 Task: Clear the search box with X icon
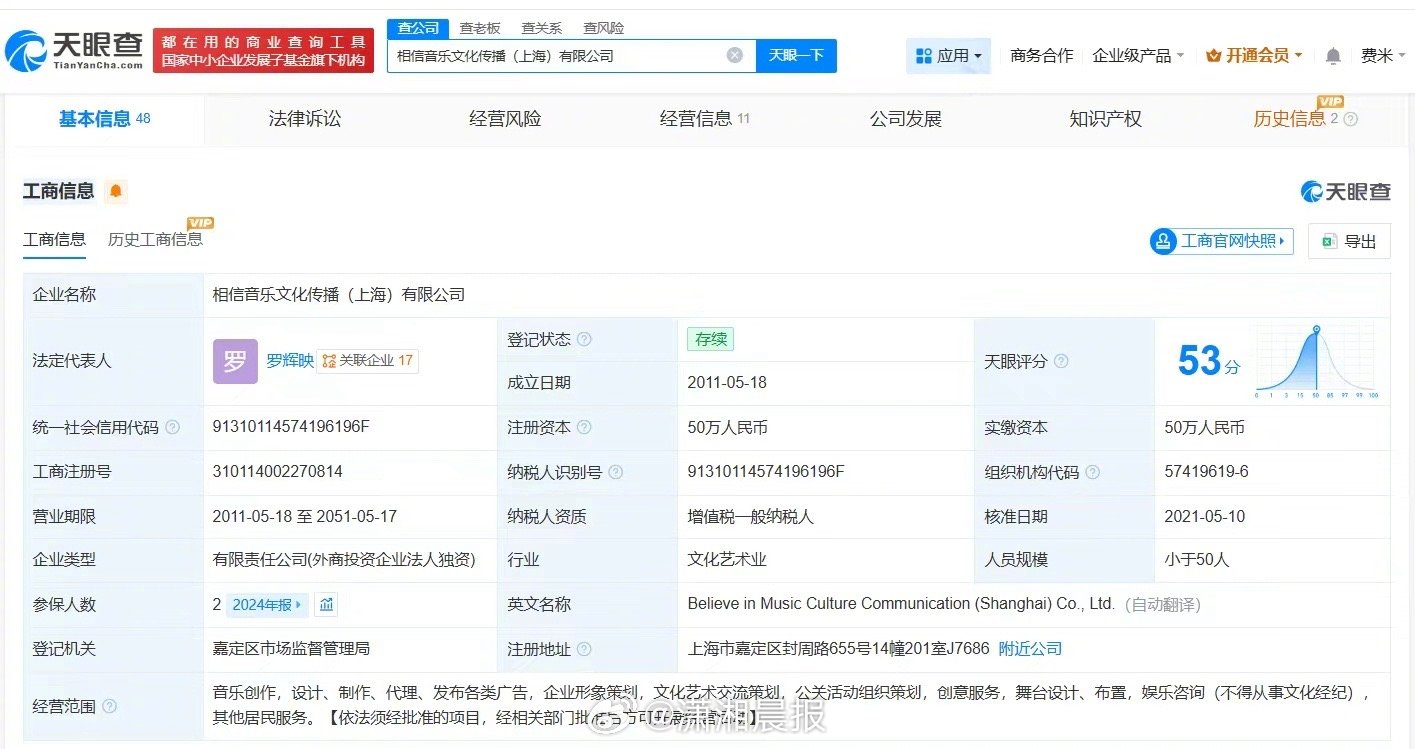734,56
